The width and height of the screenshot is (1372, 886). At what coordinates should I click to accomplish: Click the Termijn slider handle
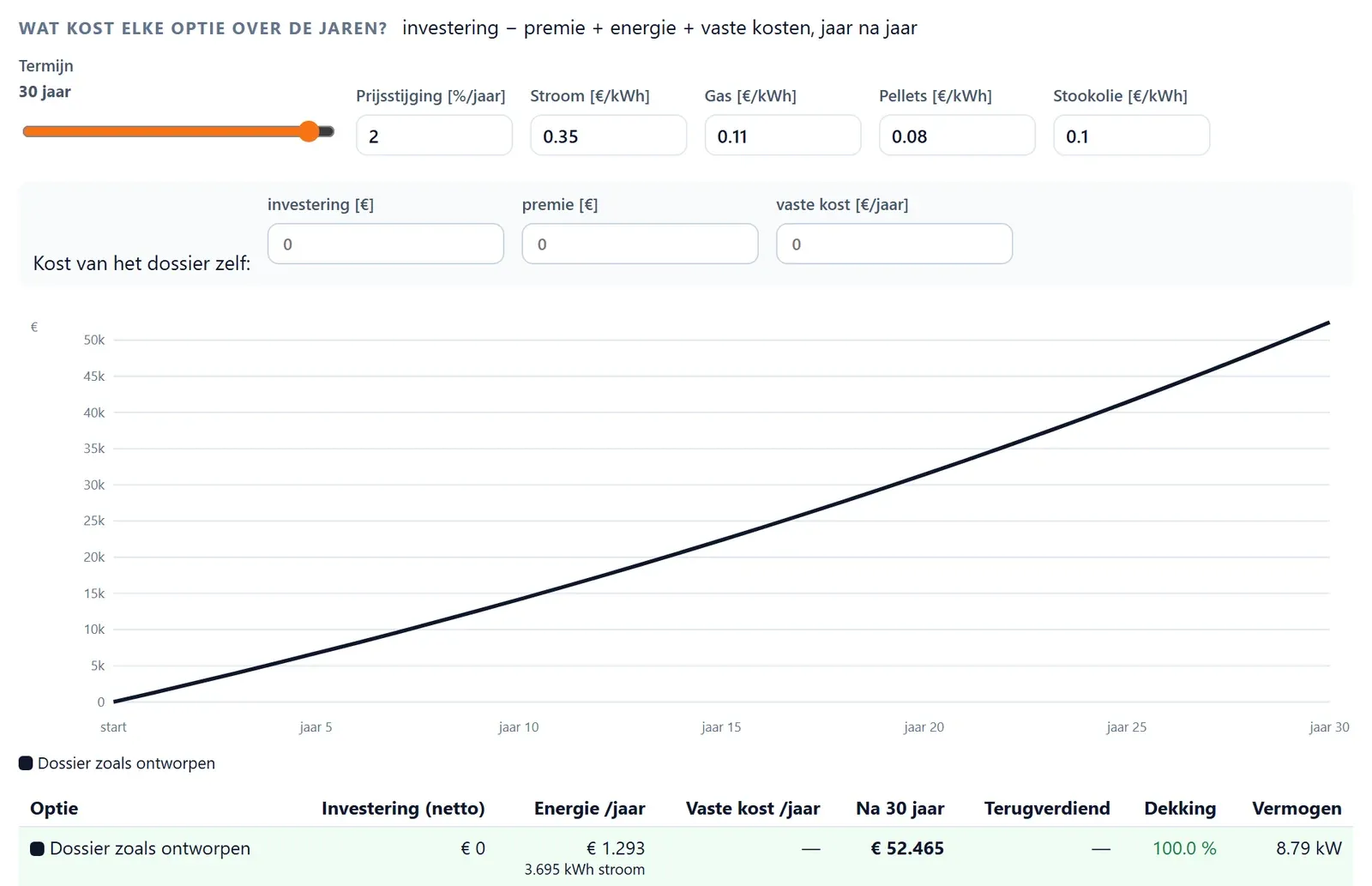pos(309,131)
